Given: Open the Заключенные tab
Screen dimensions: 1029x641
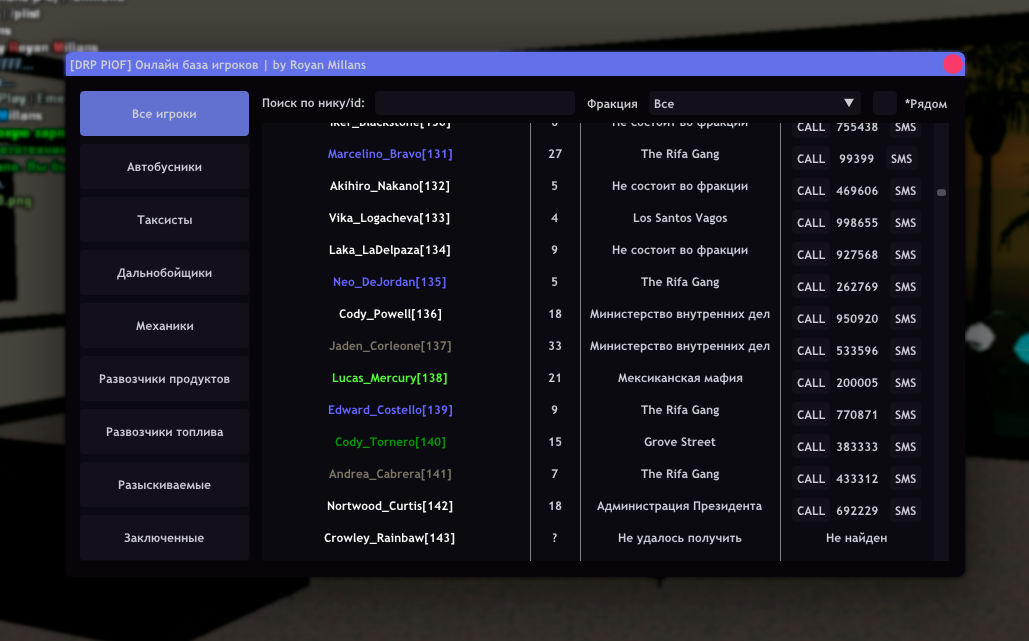Looking at the screenshot, I should [164, 538].
